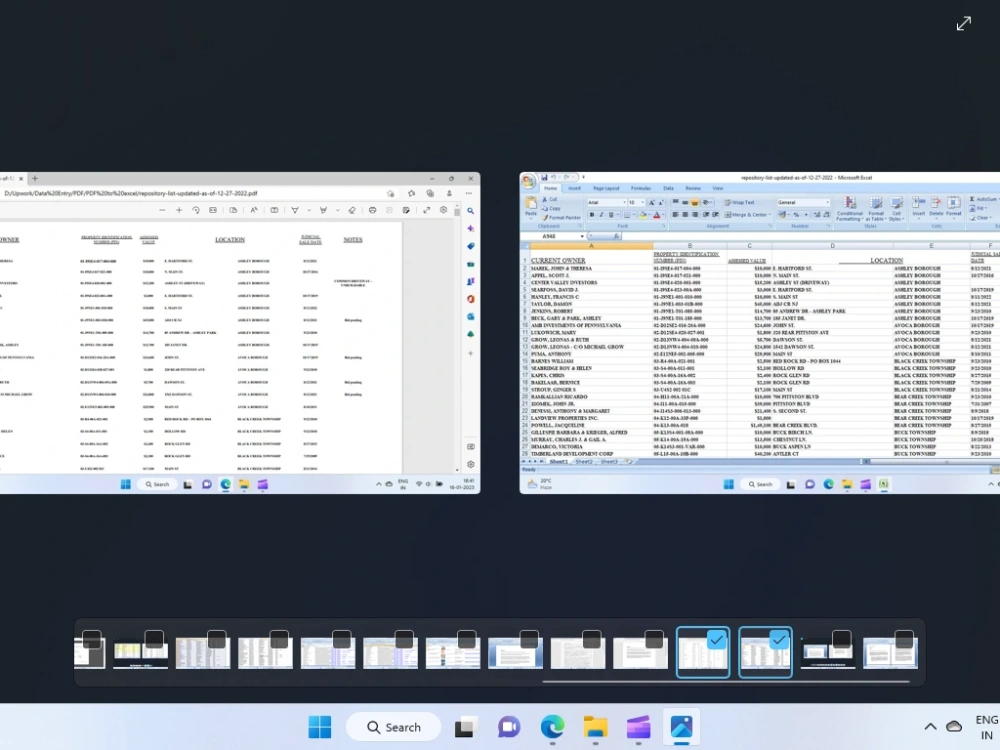Open the Windows Start menu
Screen dimensions: 1000x750
point(320,726)
